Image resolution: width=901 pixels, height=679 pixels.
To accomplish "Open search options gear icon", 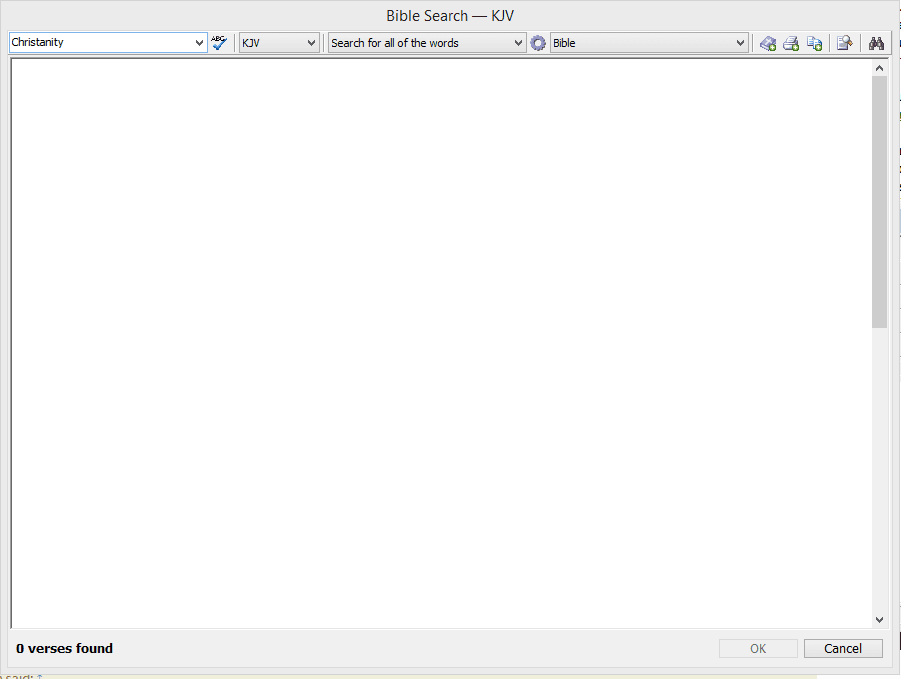I will tap(538, 43).
